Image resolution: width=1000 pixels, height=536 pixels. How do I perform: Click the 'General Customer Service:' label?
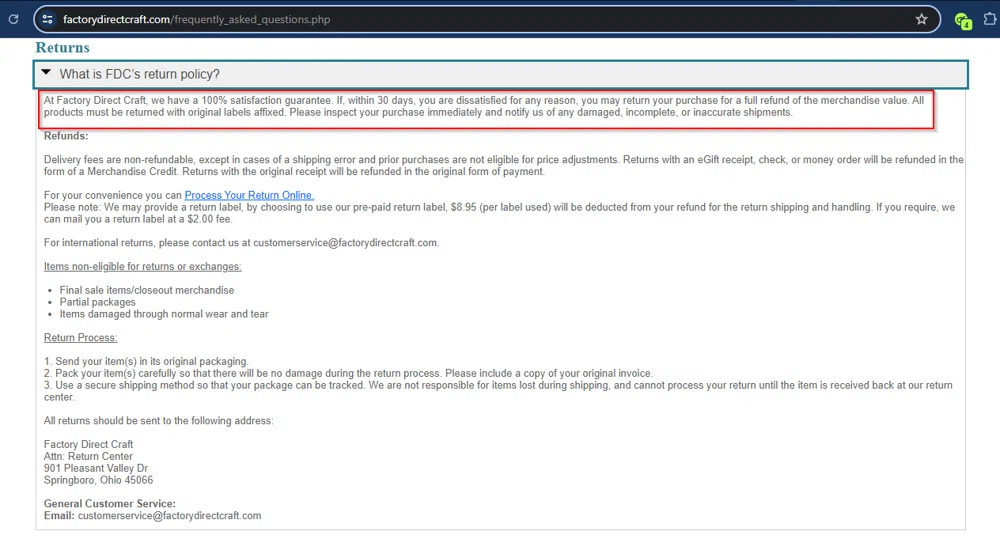[110, 504]
